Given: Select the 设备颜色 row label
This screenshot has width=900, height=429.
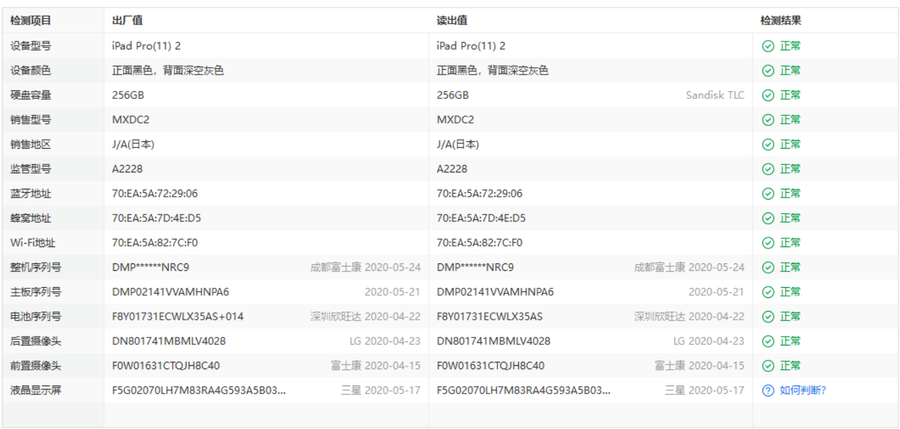Looking at the screenshot, I should tap(30, 71).
